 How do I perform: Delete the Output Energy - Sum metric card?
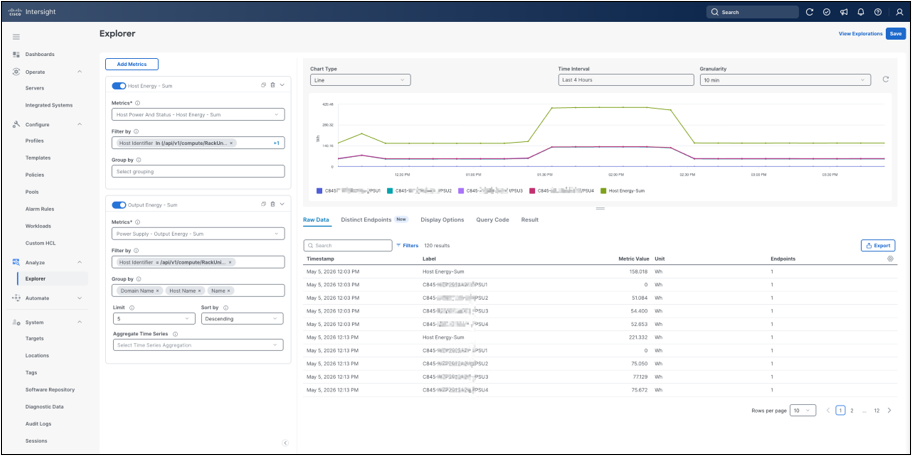point(273,204)
